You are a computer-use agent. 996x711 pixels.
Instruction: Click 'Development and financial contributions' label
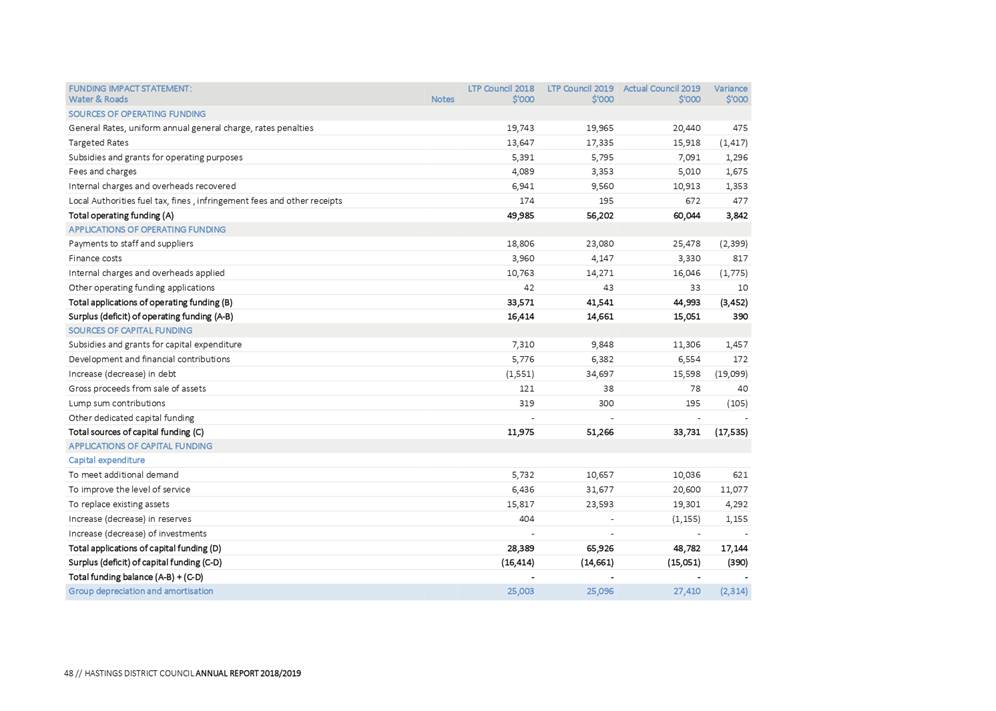pyautogui.click(x=149, y=360)
